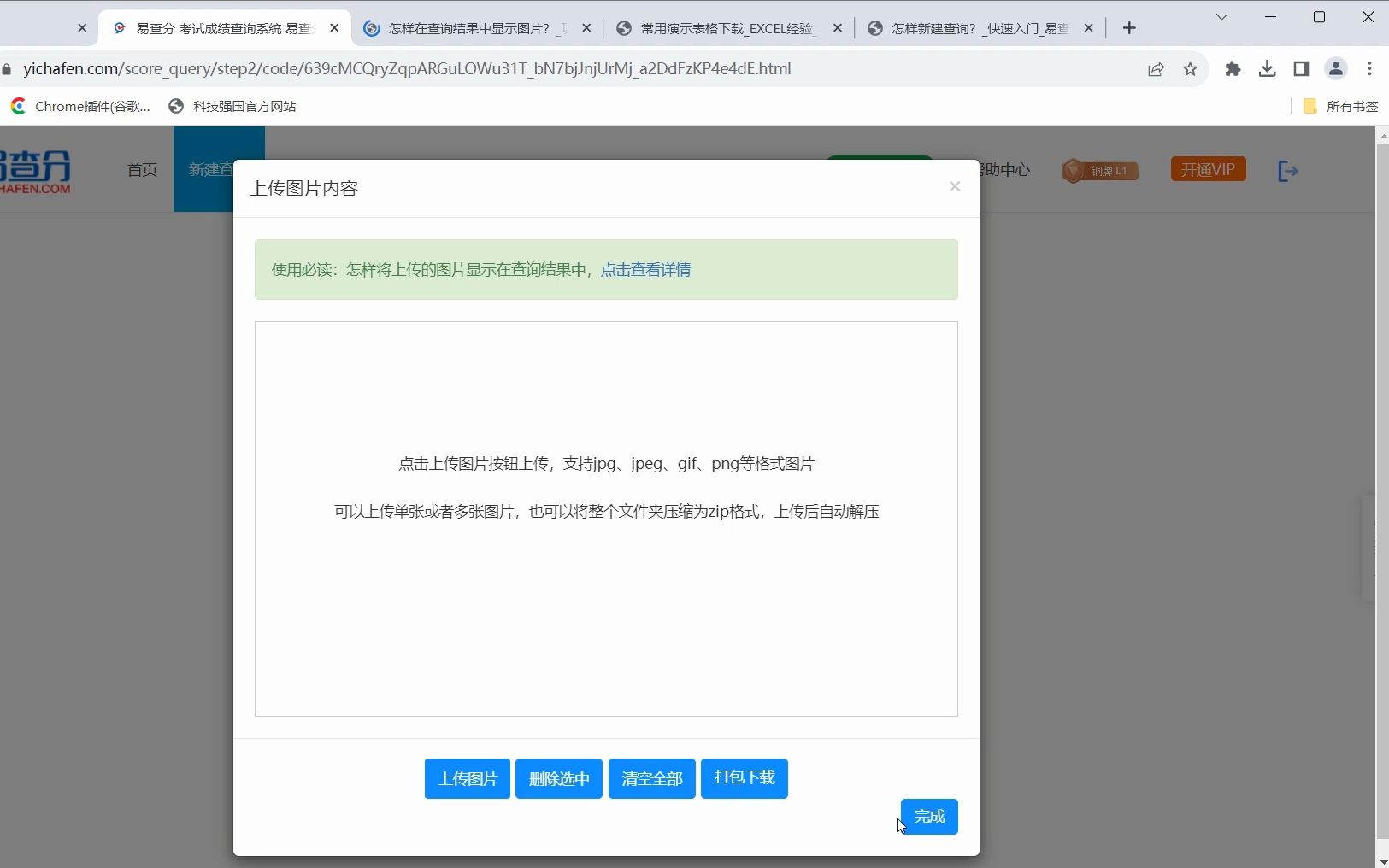Image resolution: width=1389 pixels, height=868 pixels.
Task: Click the scrollbar down arrow
Action: 1382,861
